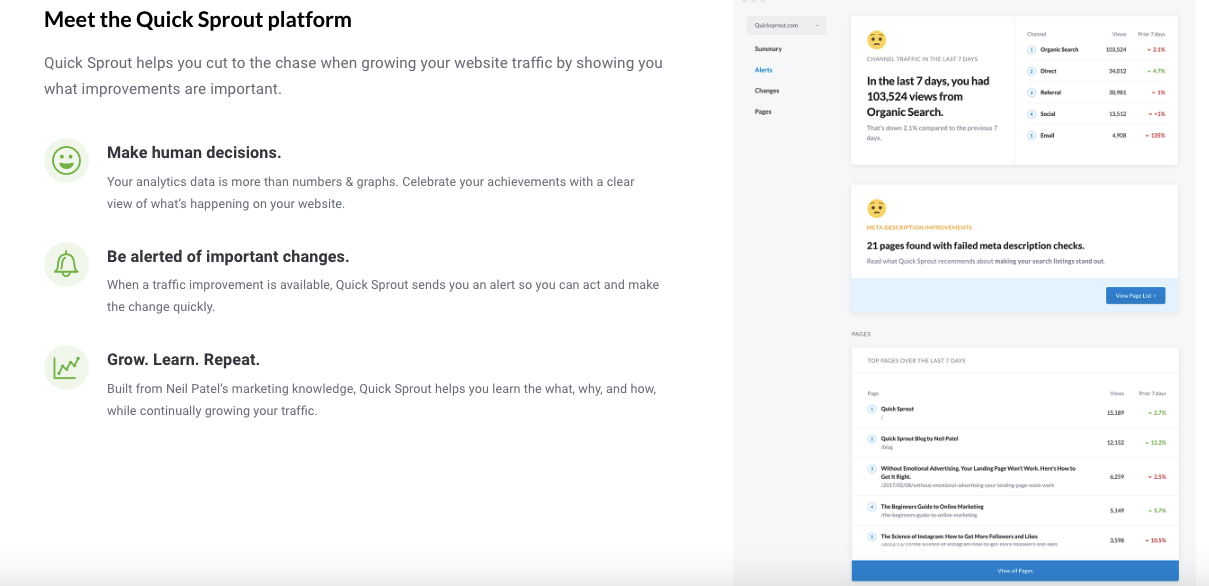Click the smiley face icon beside Make human decisions
The width and height of the screenshot is (1209, 586).
pyautogui.click(x=67, y=160)
